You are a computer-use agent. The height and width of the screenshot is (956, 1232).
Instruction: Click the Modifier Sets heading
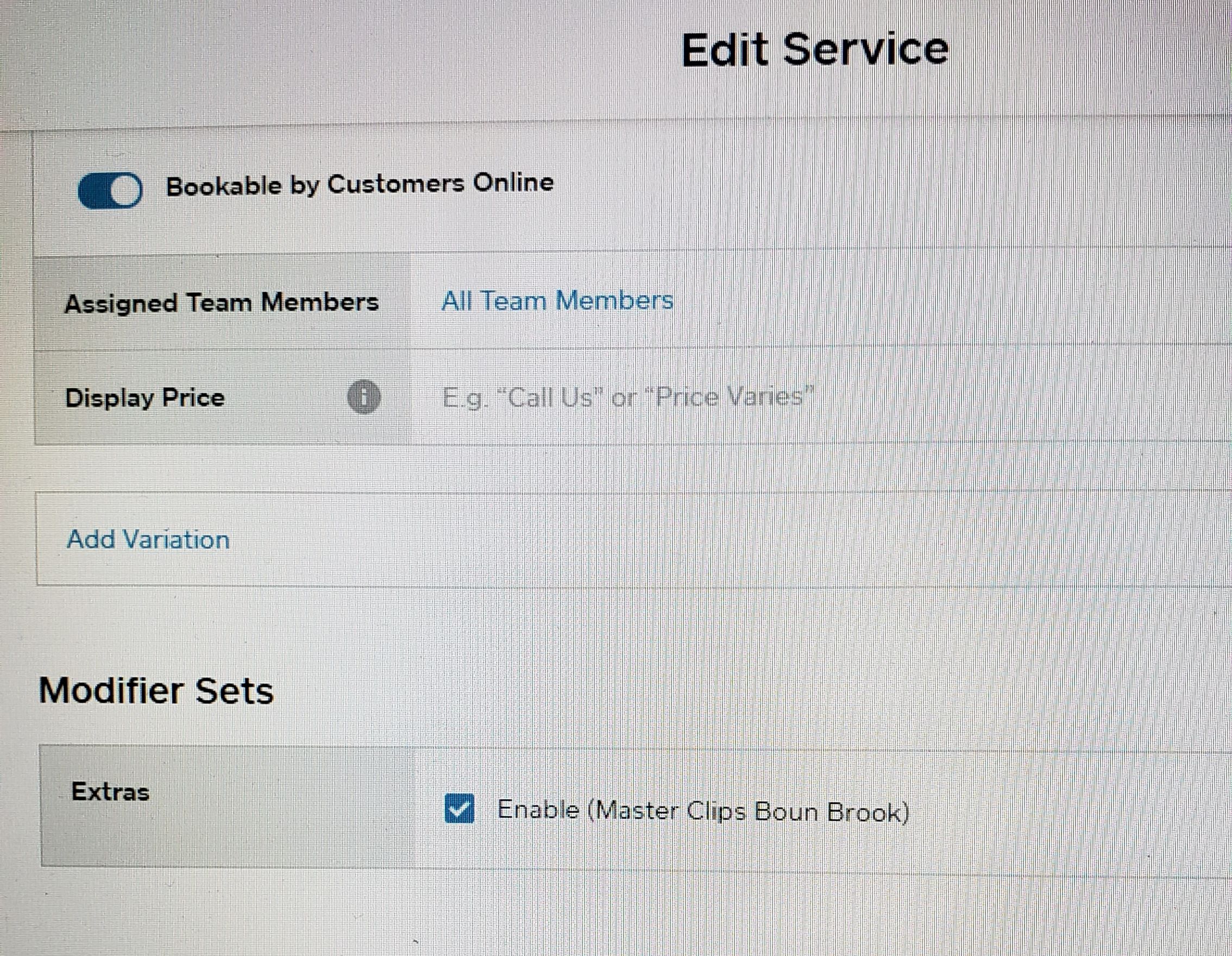156,690
